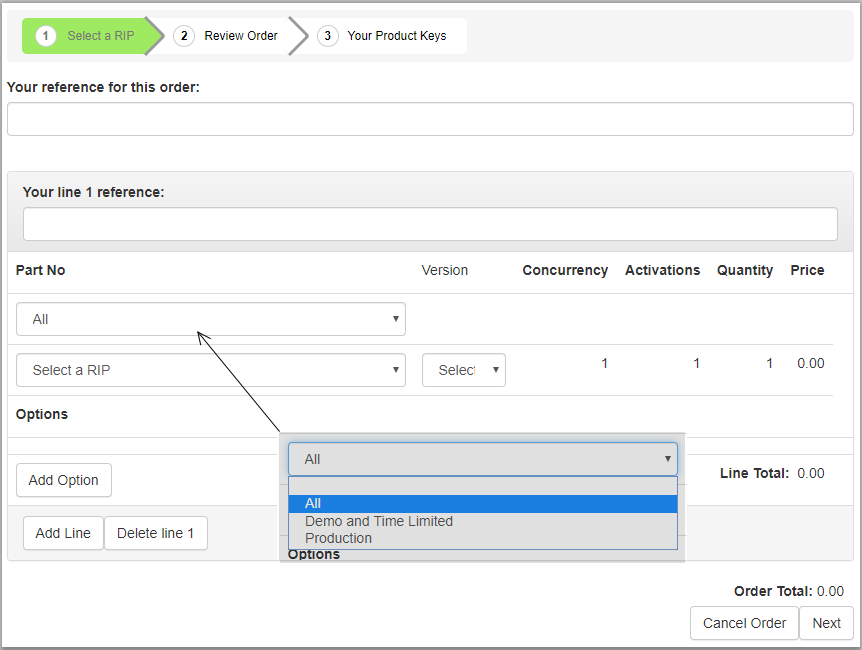Click the step 1 number circle
Viewport: 862px width, 650px height.
click(x=46, y=36)
